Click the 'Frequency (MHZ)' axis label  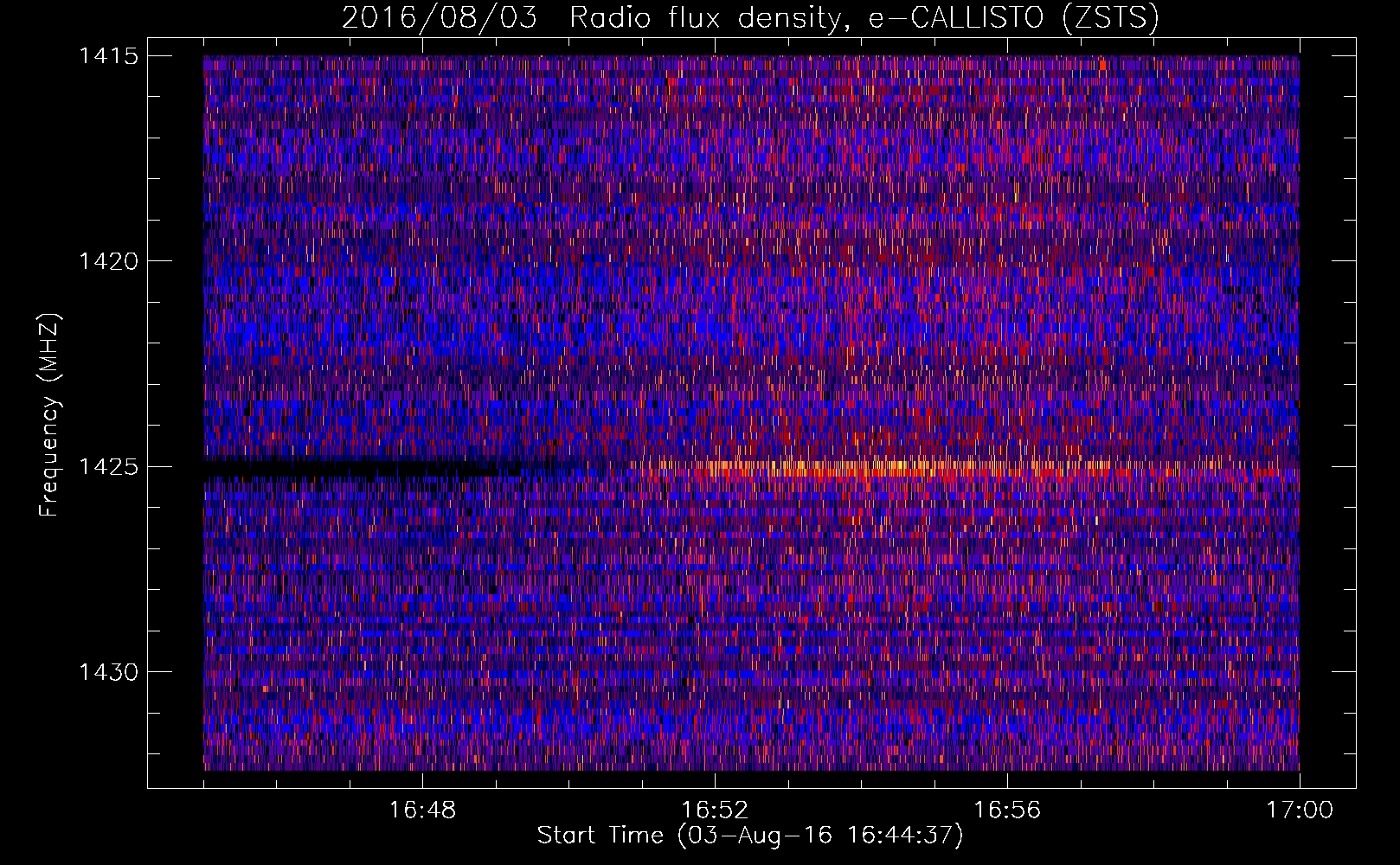pos(49,414)
